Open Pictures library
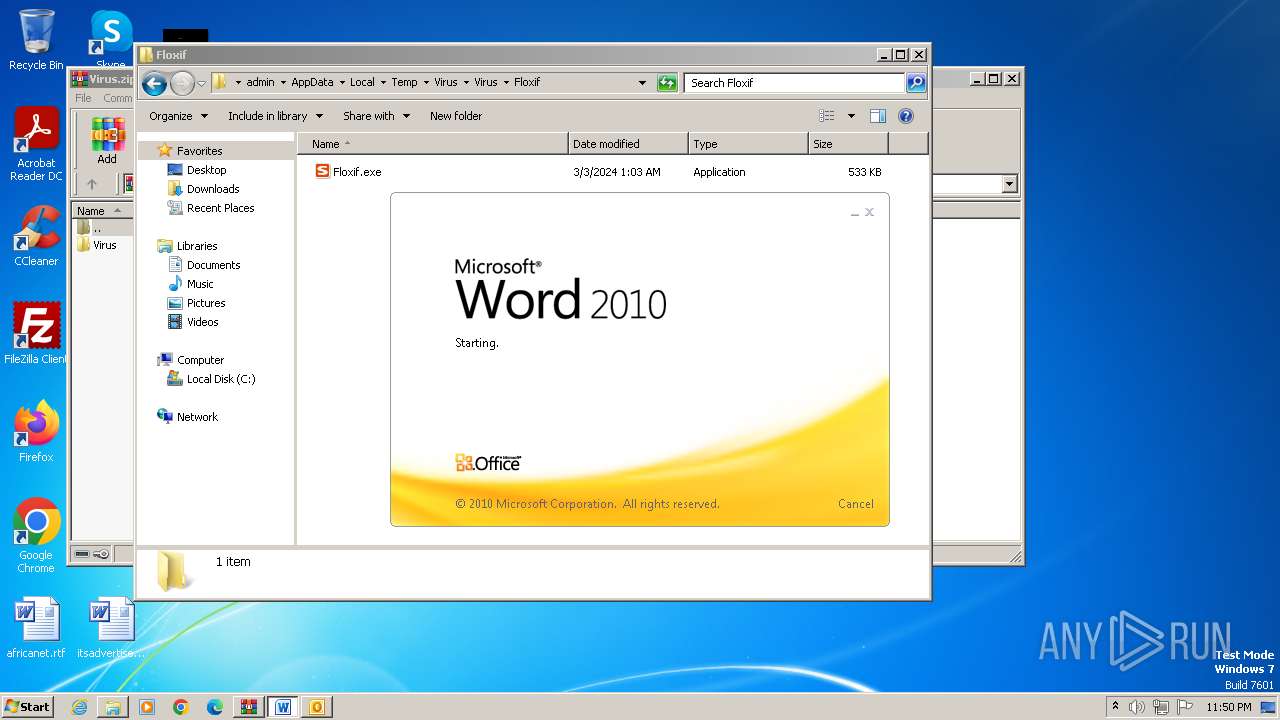Viewport: 1280px width, 720px height. pos(206,303)
